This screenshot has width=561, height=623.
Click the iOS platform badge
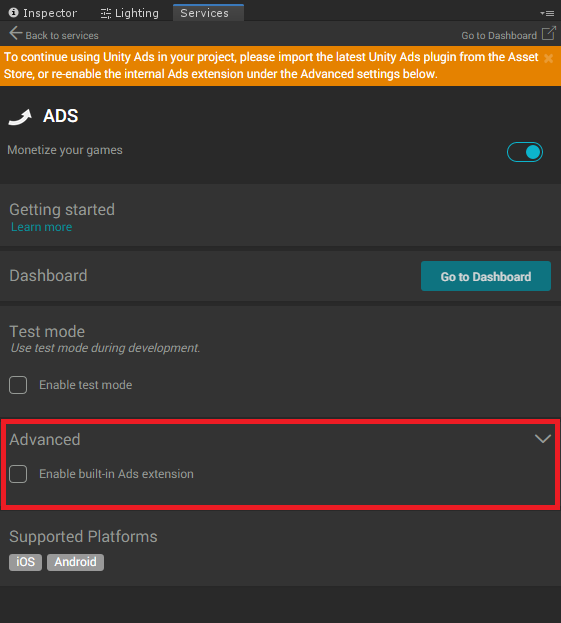click(25, 562)
